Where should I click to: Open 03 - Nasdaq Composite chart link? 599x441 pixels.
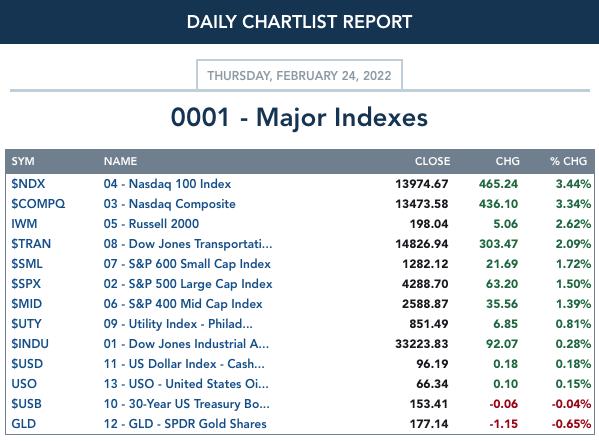(x=170, y=204)
